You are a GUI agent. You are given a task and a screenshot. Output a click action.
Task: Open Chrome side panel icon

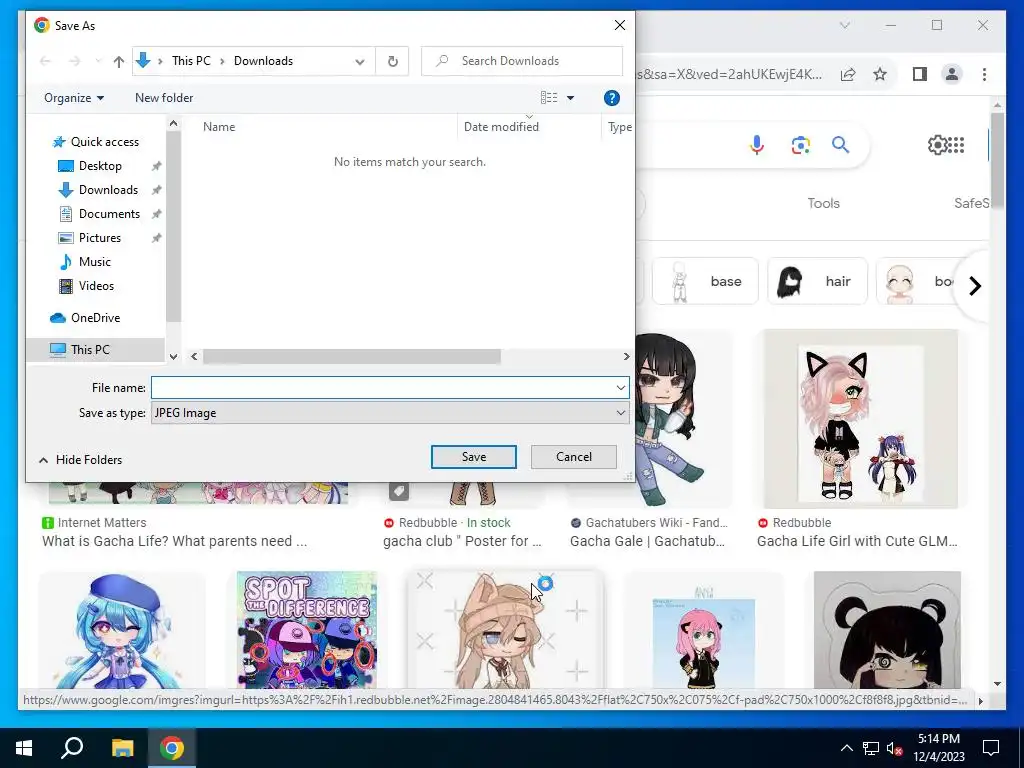pos(920,74)
